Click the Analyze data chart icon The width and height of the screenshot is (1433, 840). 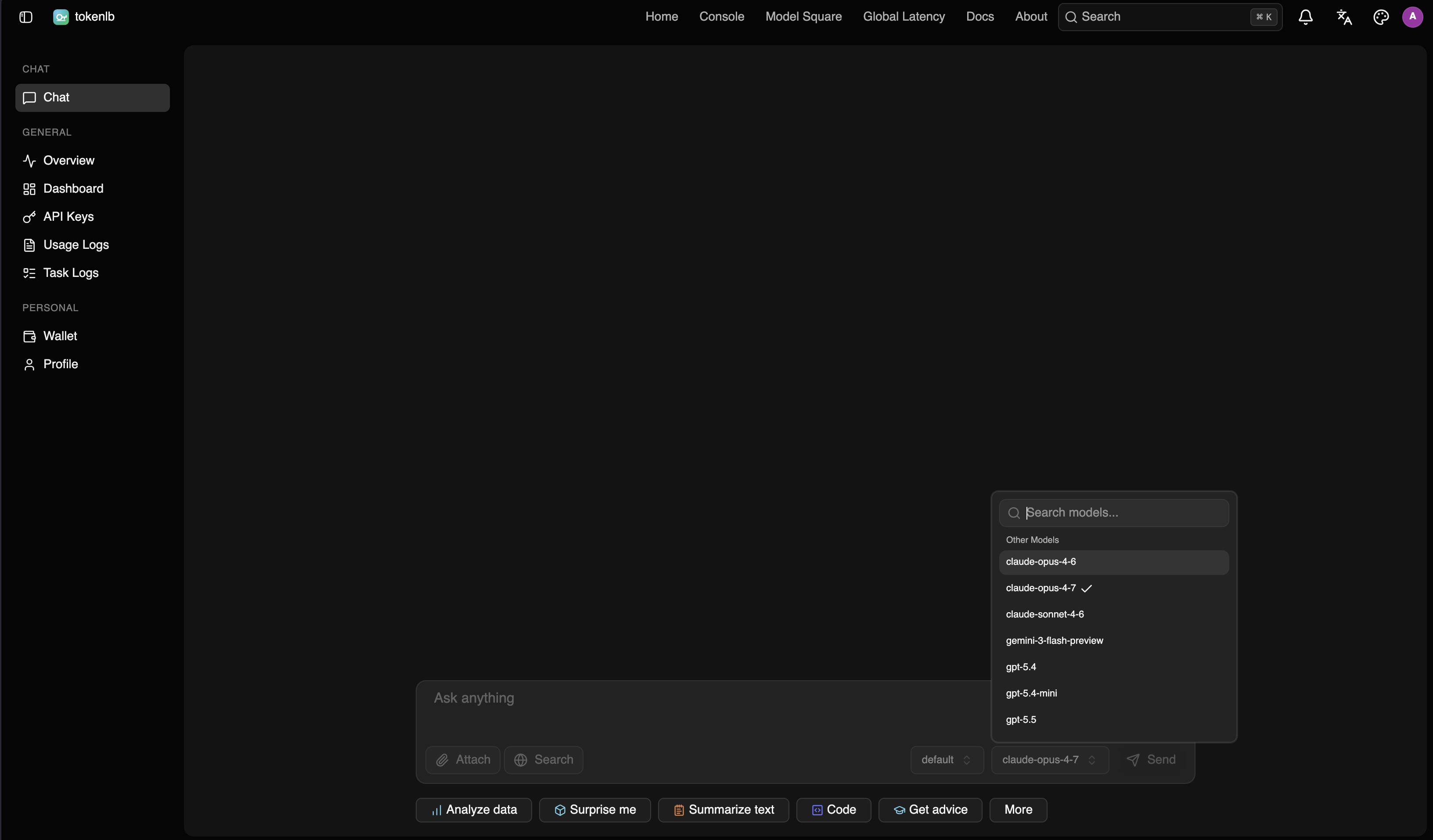click(x=436, y=811)
